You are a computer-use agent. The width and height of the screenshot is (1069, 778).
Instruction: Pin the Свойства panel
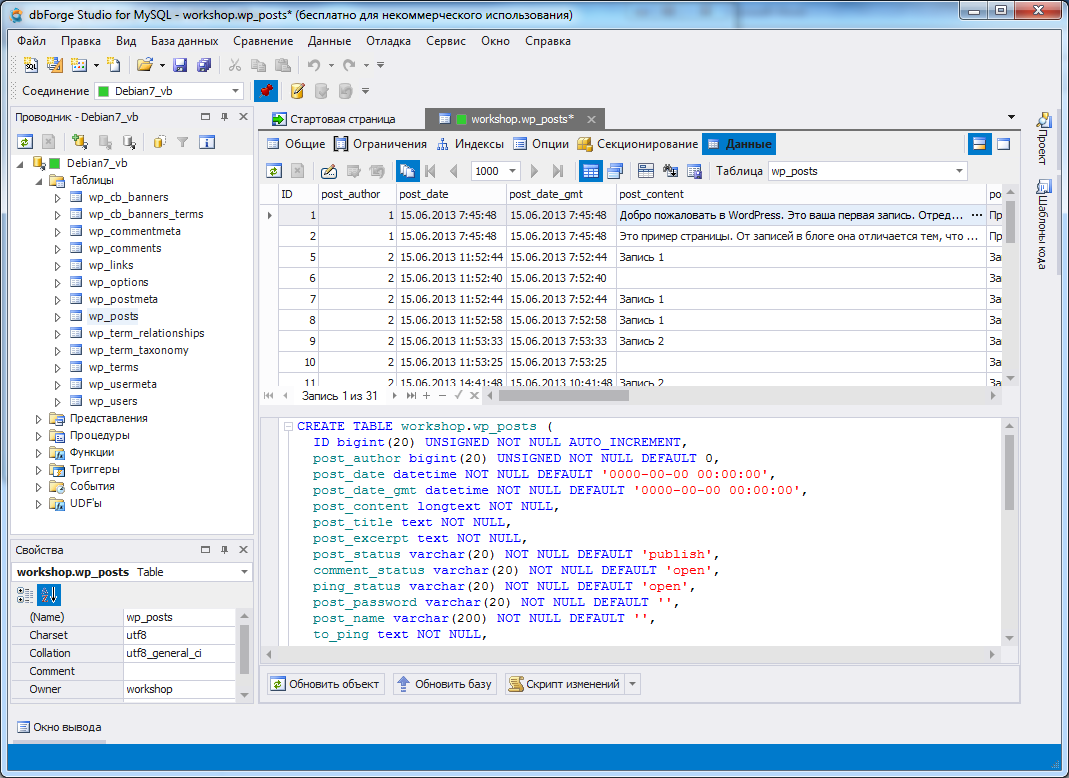[224, 550]
